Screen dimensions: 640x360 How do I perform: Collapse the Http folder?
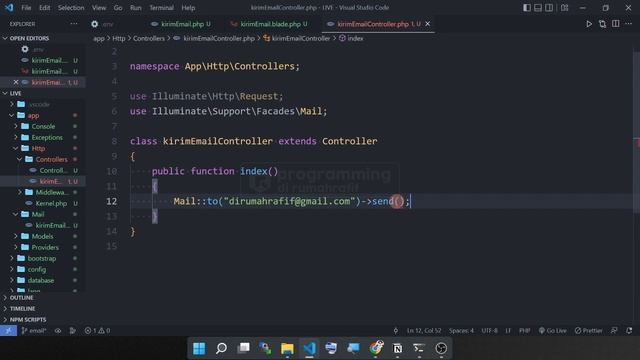[38, 149]
